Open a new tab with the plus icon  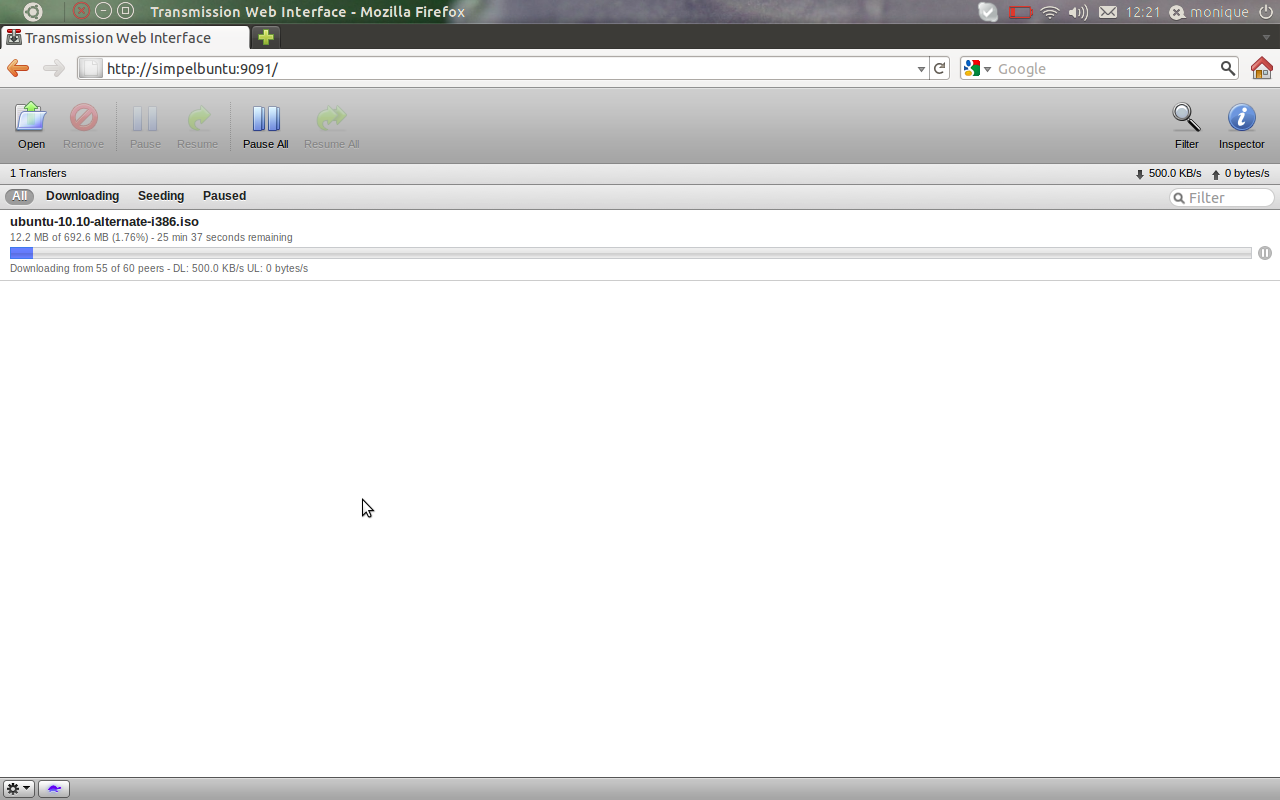265,37
